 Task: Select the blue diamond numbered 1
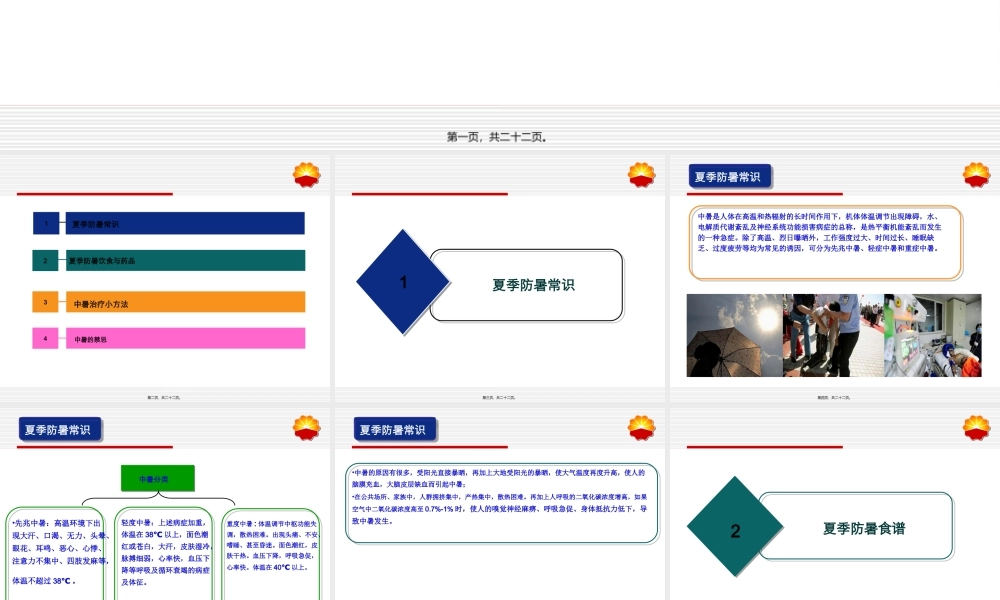click(404, 282)
